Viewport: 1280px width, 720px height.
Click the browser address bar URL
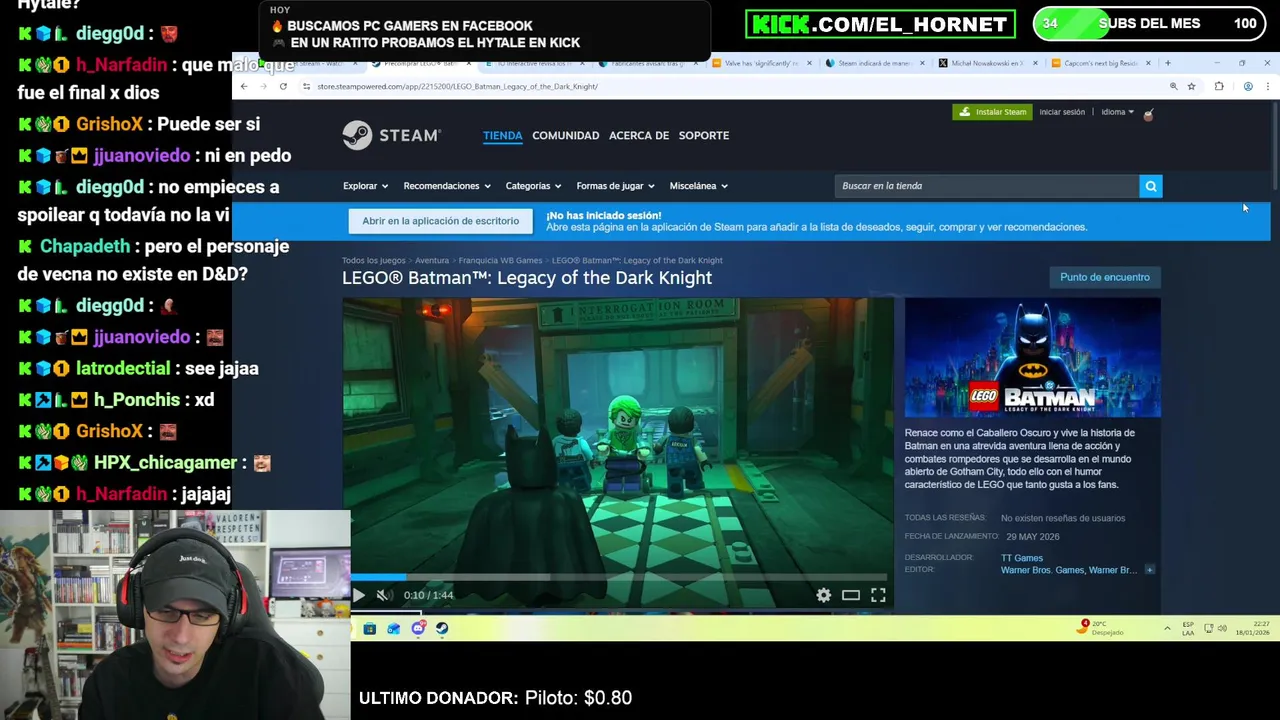457,86
